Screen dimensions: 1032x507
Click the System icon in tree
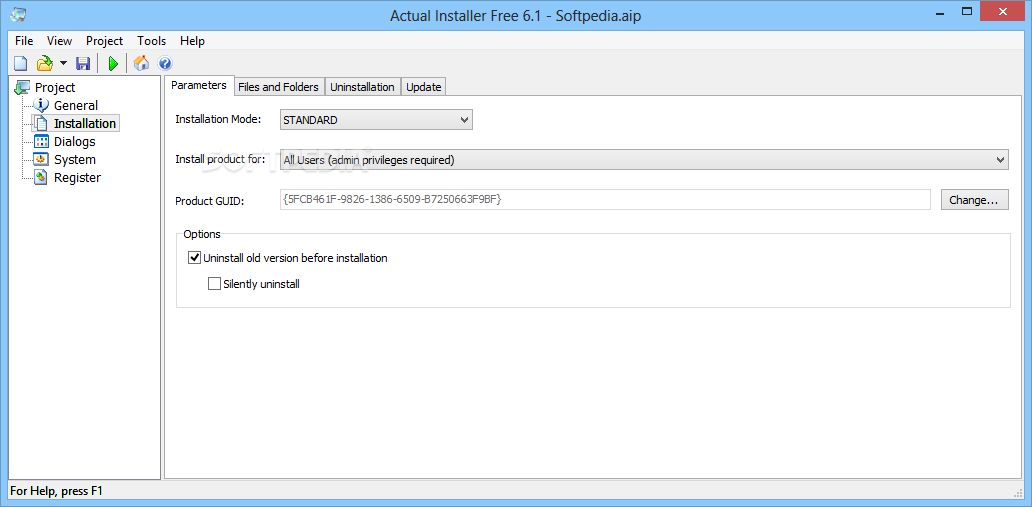[41, 159]
